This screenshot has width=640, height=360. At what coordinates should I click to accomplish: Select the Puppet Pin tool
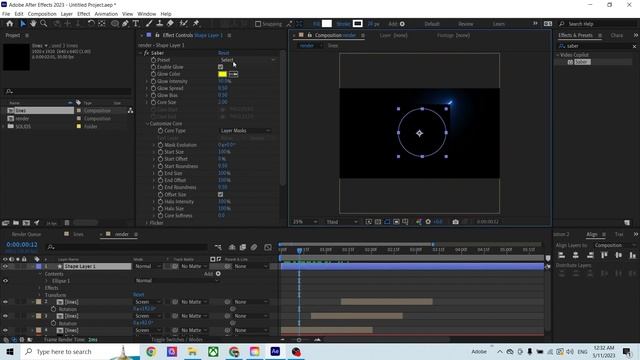coord(196,24)
